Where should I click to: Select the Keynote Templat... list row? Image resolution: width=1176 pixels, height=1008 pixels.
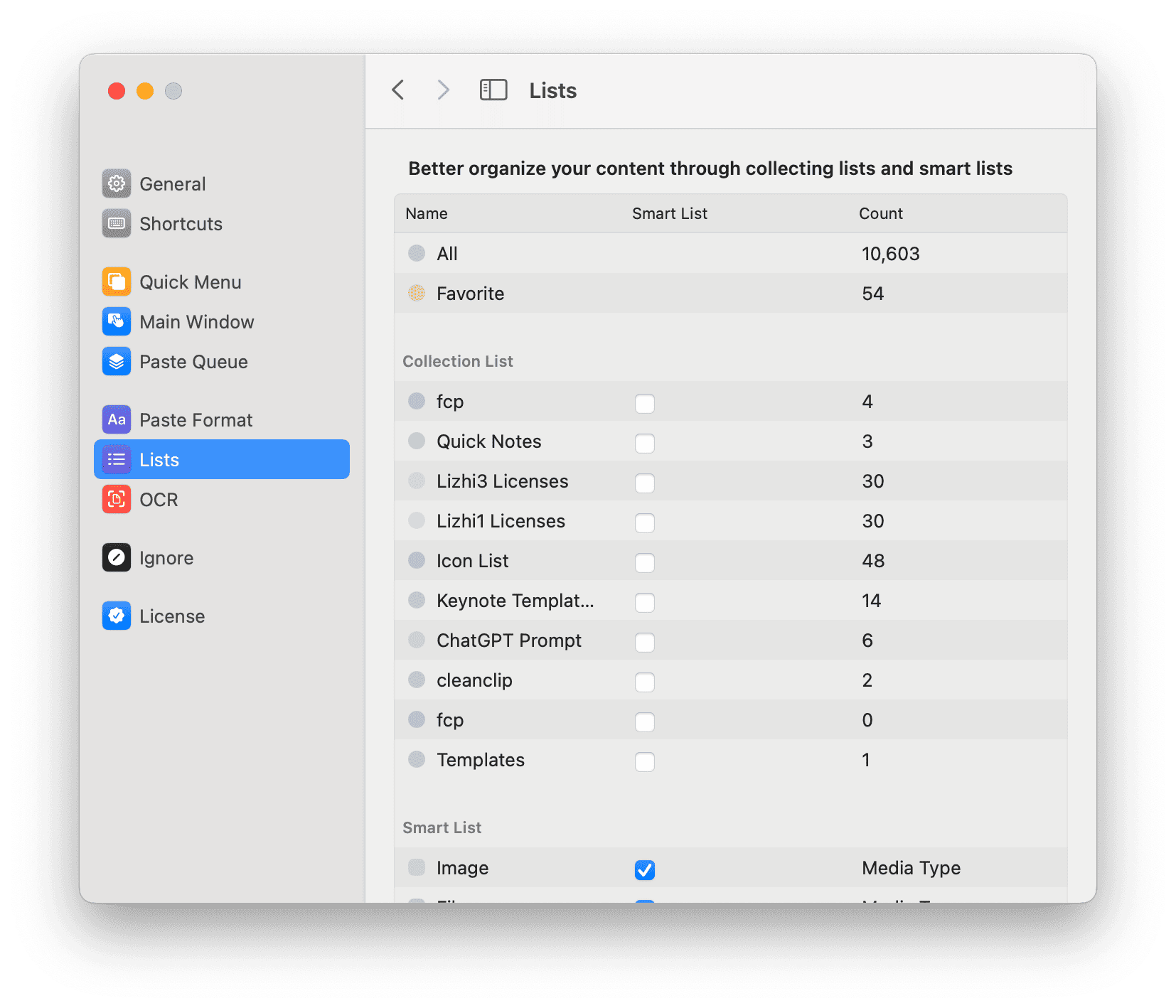pos(515,601)
